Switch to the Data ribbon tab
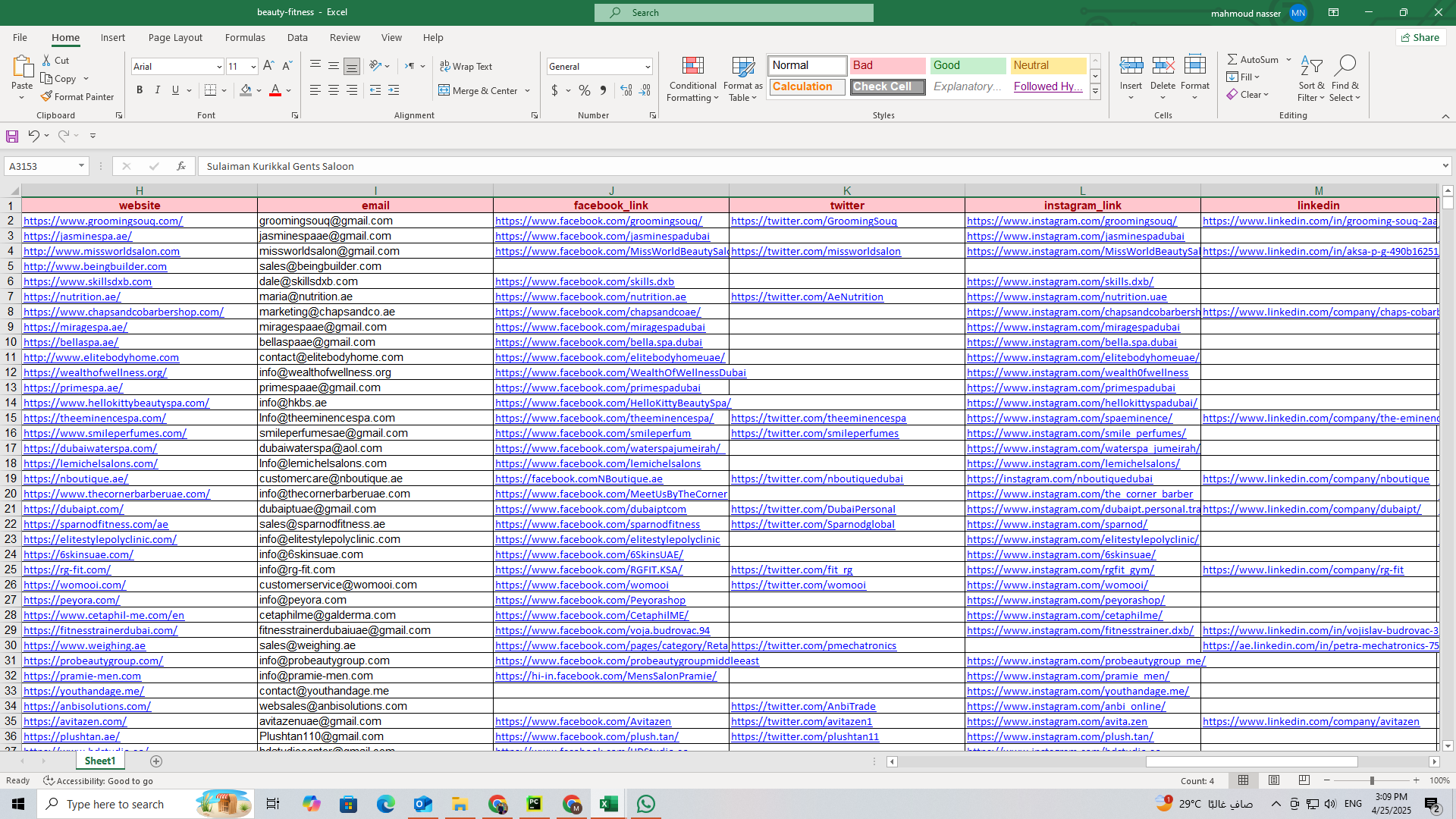 coord(297,37)
